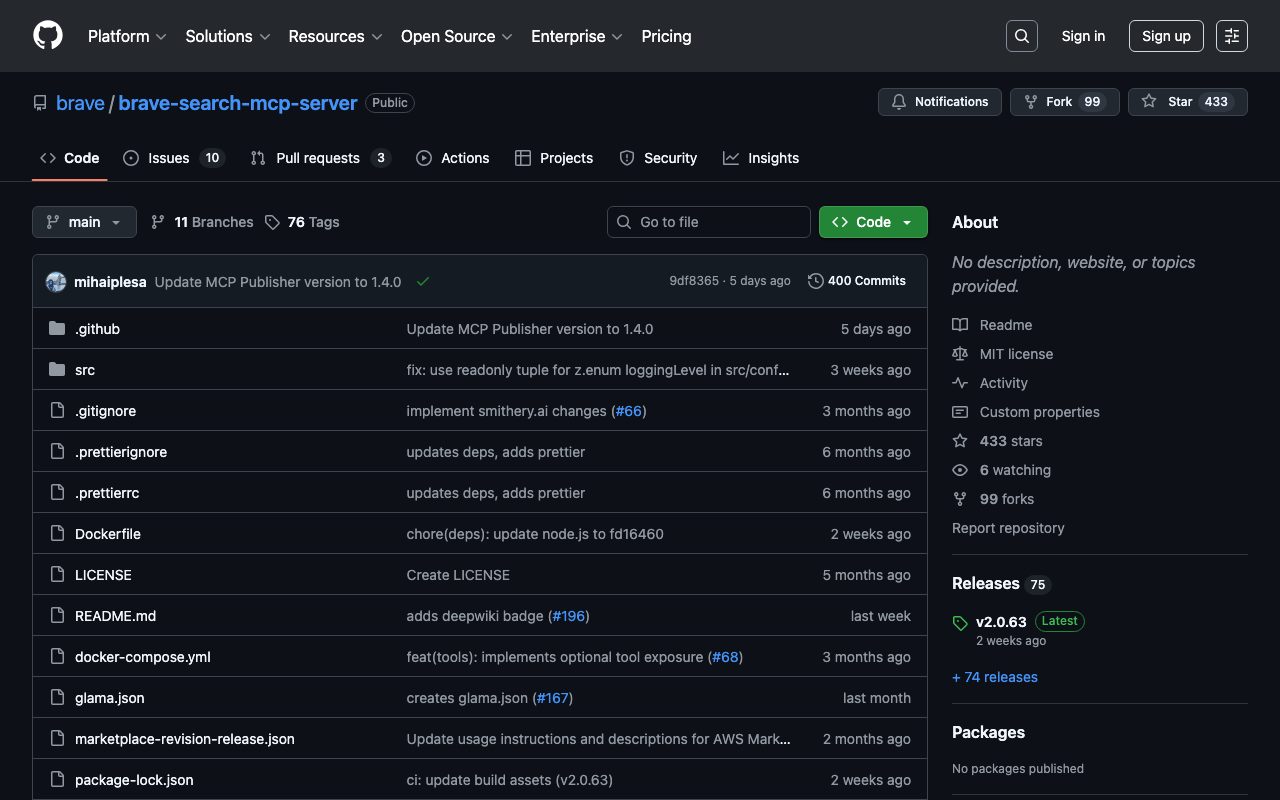Click the v2.0.63 release tag
The image size is (1280, 800).
(1001, 621)
